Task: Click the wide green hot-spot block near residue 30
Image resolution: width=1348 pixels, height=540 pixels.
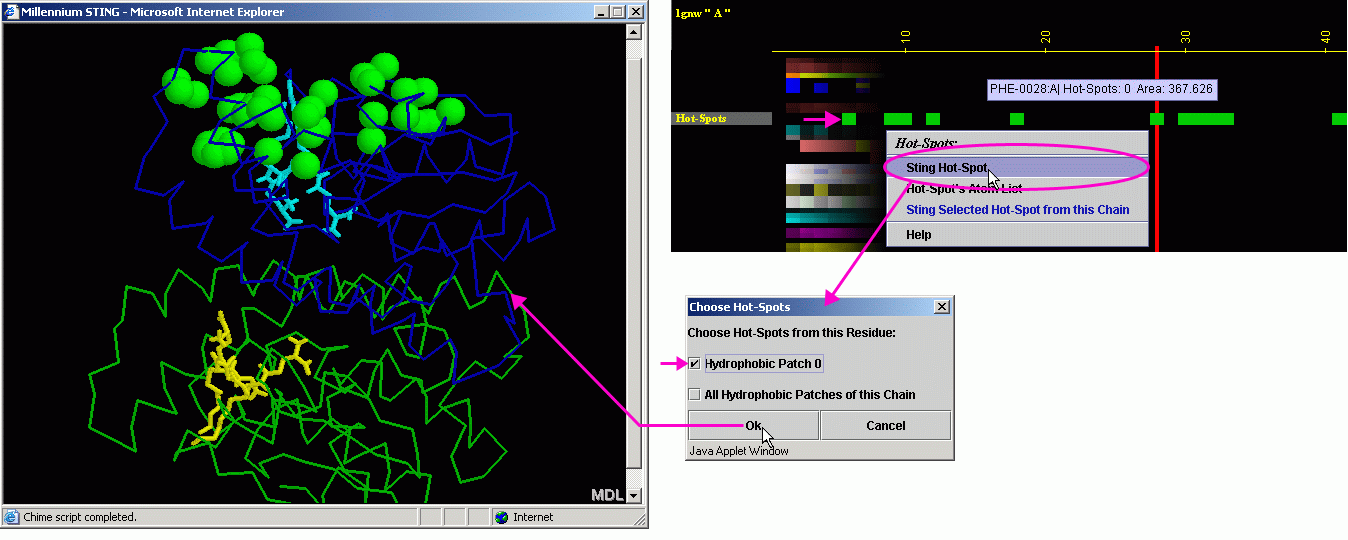Action: tap(1205, 119)
